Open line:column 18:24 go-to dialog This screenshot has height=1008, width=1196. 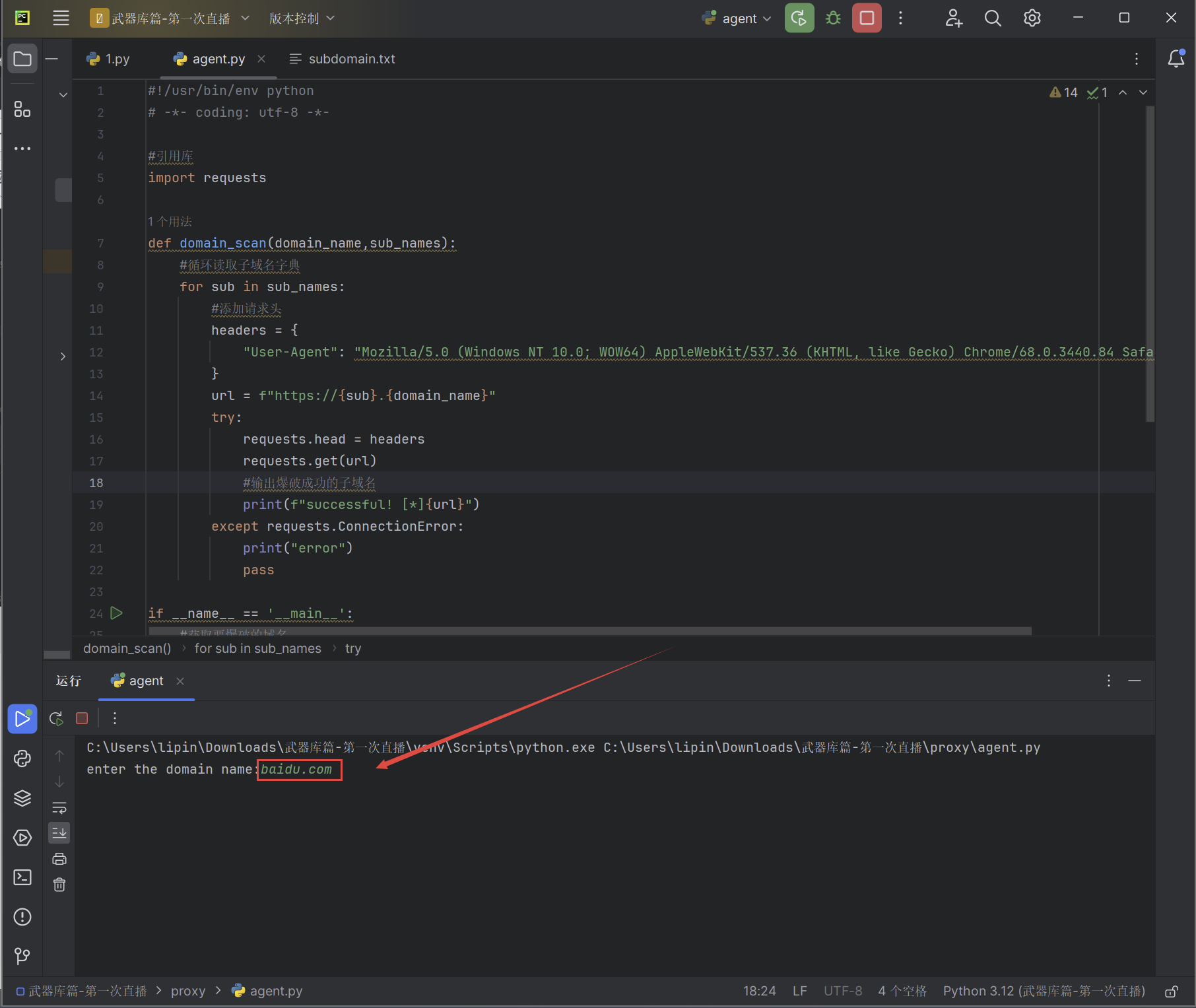tap(759, 991)
